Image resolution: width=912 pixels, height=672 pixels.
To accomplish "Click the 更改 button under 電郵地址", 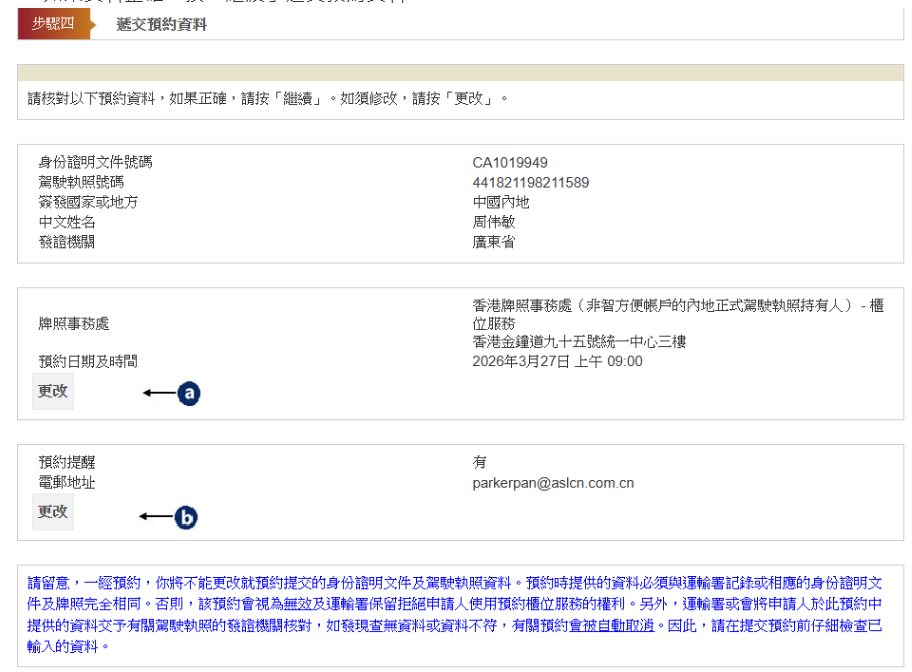I will point(52,511).
